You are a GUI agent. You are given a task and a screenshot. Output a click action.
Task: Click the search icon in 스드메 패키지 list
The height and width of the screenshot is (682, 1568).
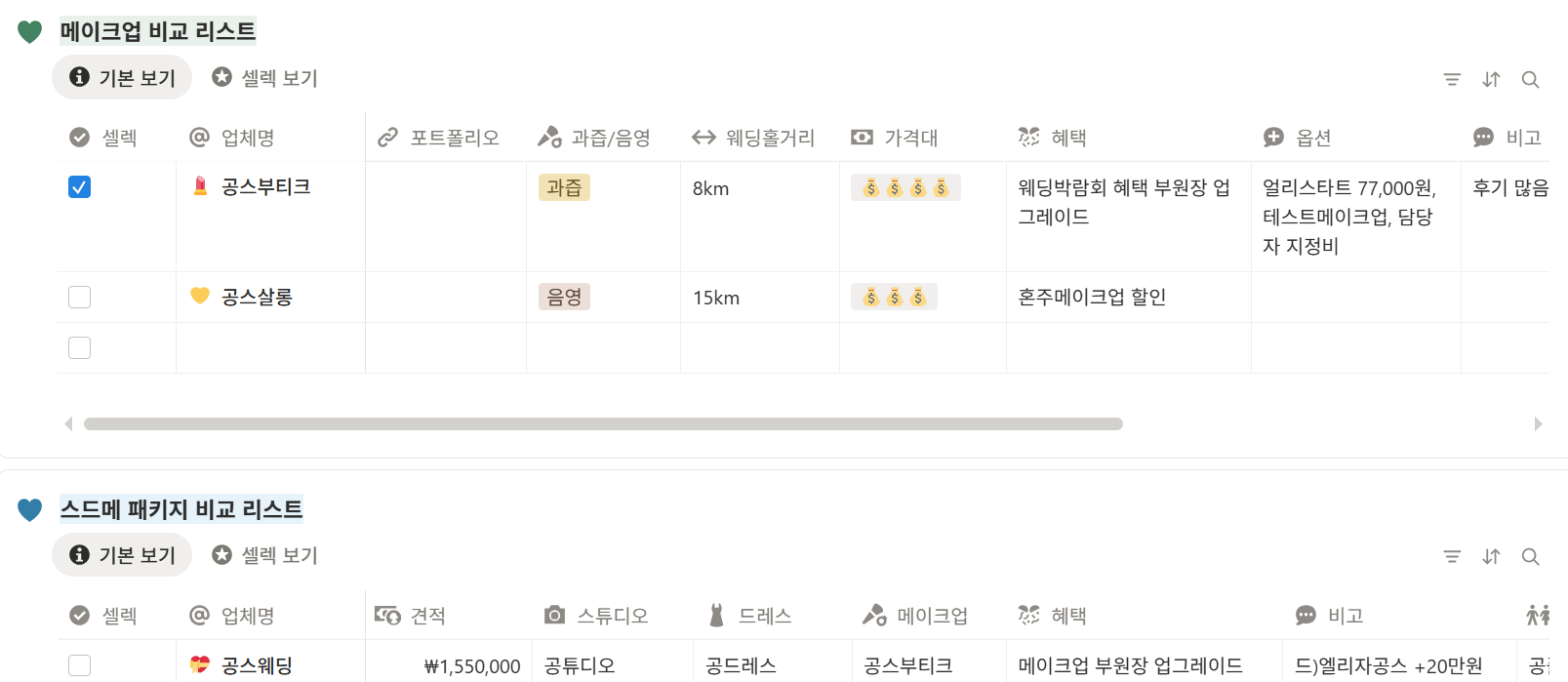pyautogui.click(x=1530, y=556)
